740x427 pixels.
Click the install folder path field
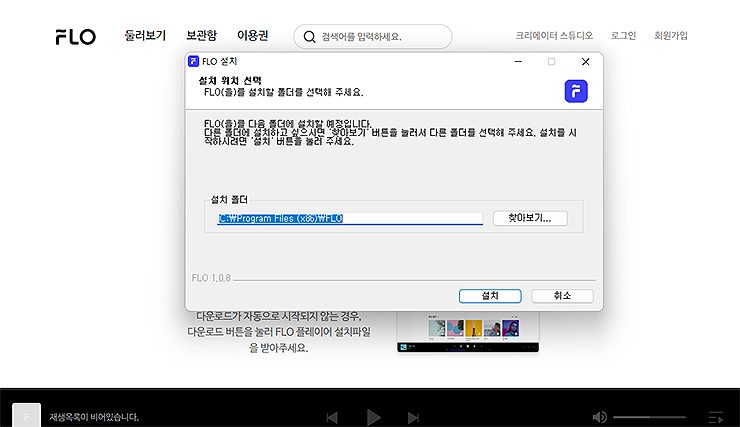coord(350,218)
